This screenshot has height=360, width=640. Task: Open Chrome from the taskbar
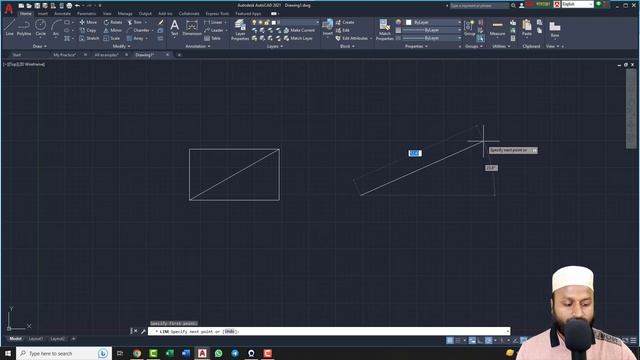pos(137,353)
